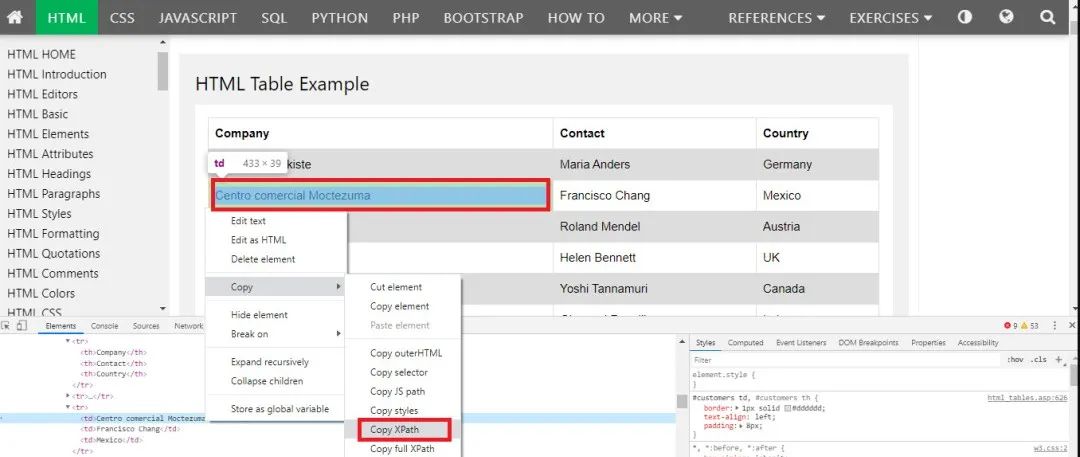Click the W3Schools home icon
1080x457 pixels.
pyautogui.click(x=15, y=17)
